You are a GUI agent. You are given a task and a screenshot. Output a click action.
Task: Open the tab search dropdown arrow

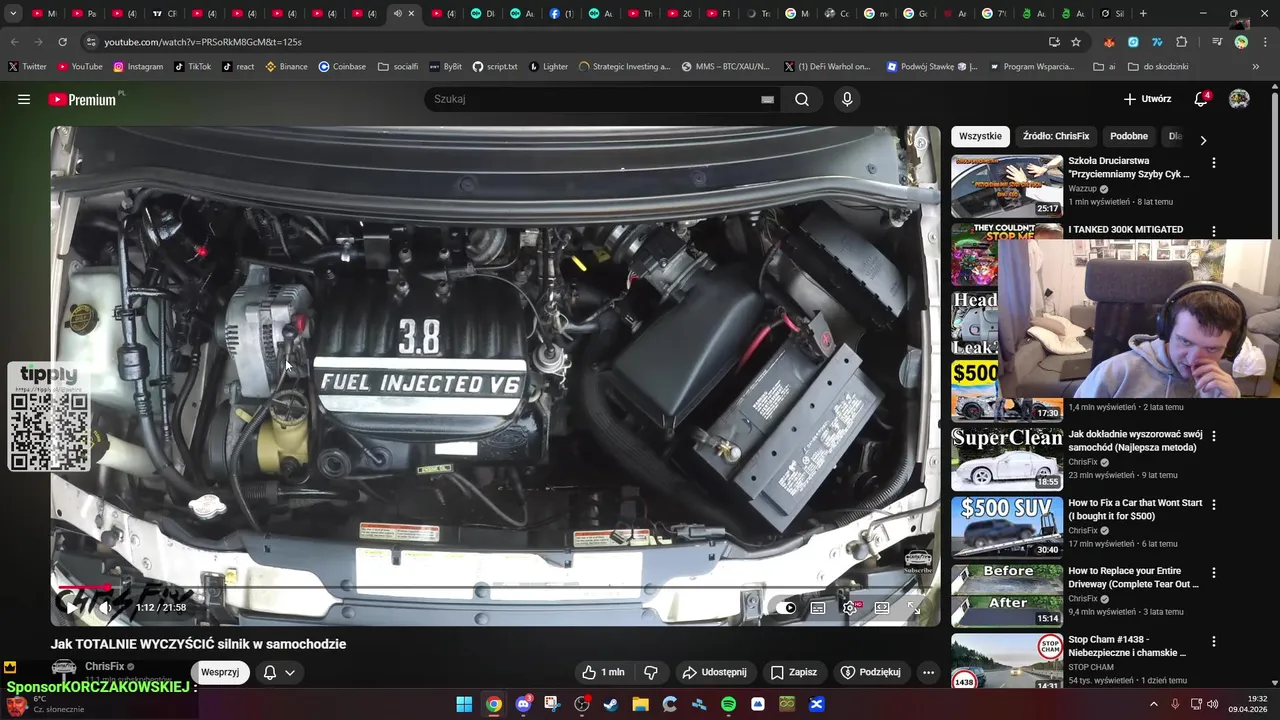point(13,14)
